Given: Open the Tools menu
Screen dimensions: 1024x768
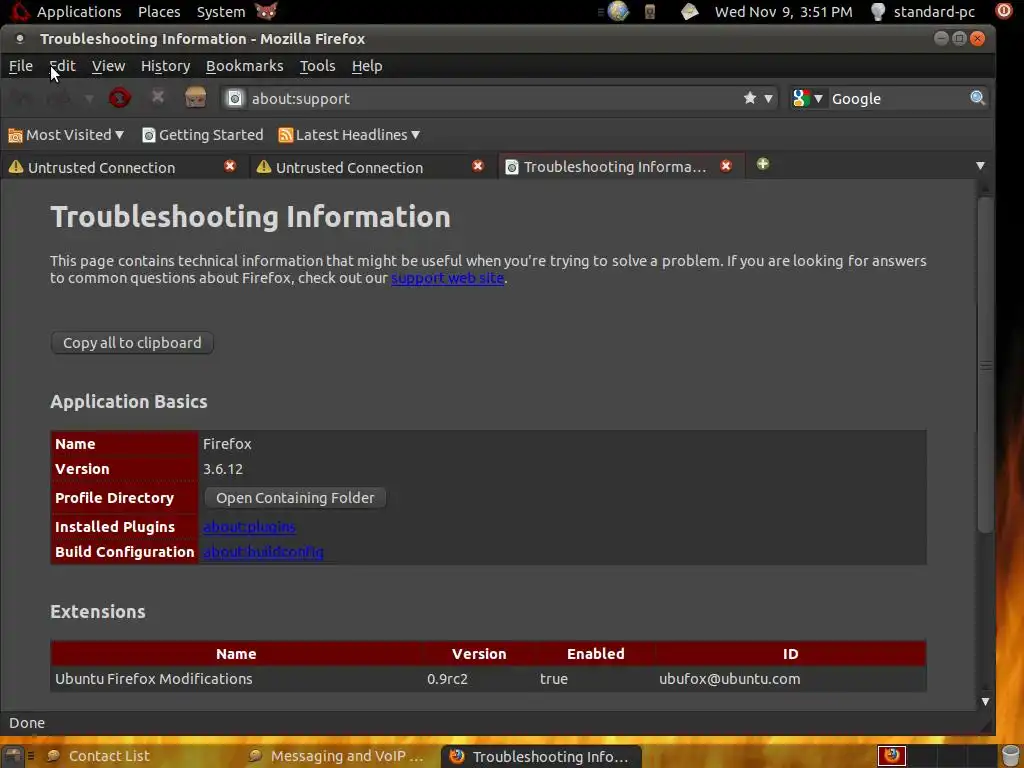Looking at the screenshot, I should pyautogui.click(x=317, y=66).
